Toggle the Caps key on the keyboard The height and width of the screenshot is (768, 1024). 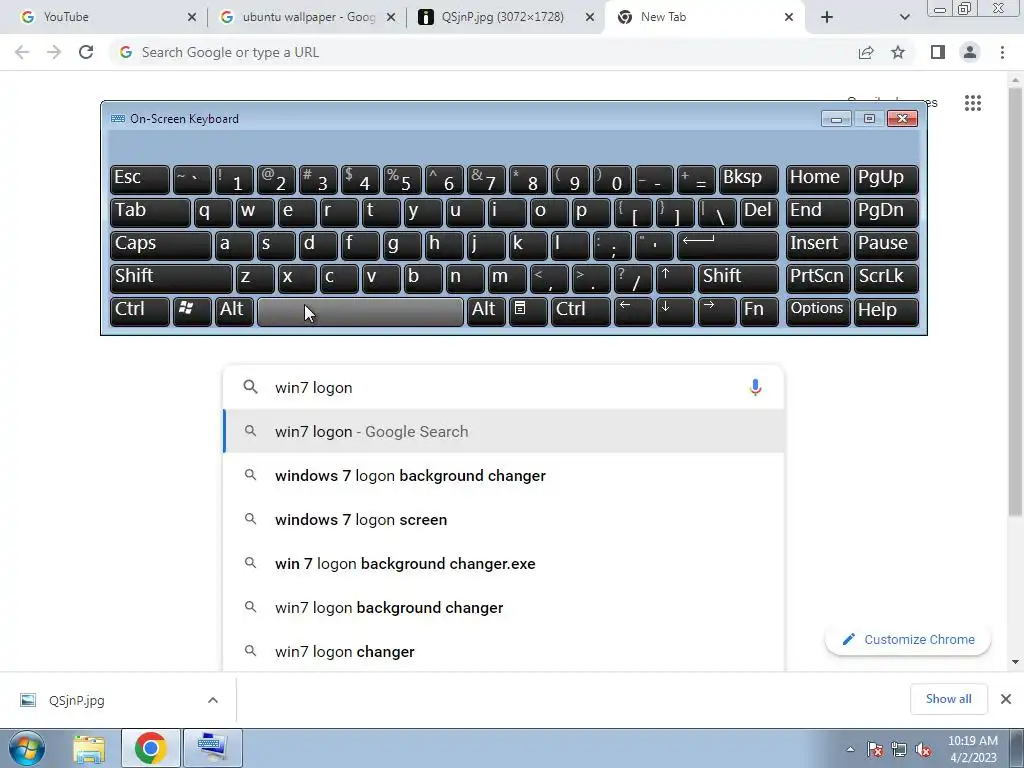(x=161, y=246)
